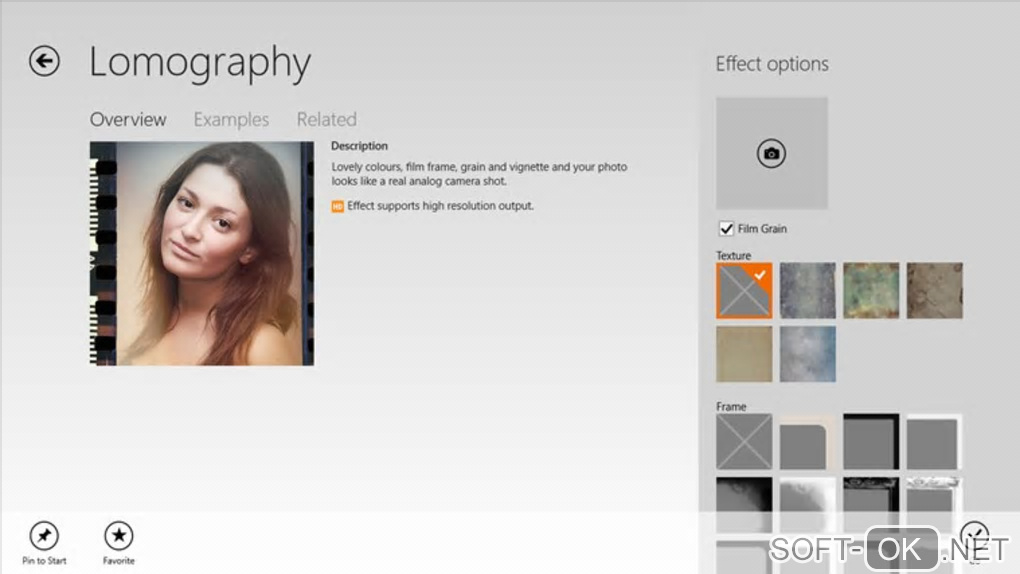The height and width of the screenshot is (574, 1020).
Task: Choose the green-orange mottled texture
Action: (x=871, y=290)
